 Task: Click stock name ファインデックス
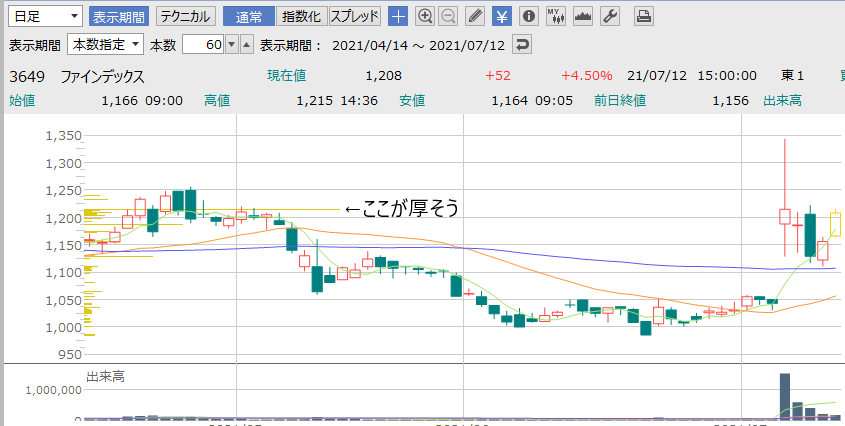pos(102,77)
